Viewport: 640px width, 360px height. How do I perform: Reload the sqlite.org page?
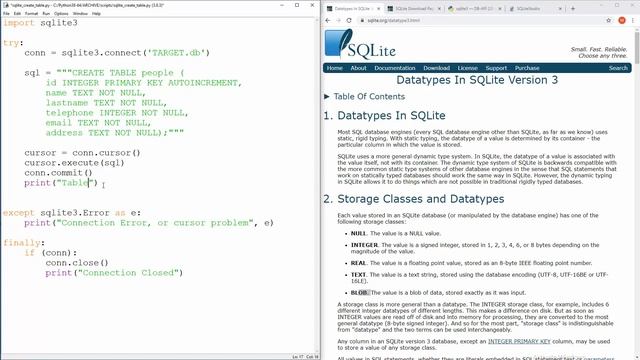point(349,20)
